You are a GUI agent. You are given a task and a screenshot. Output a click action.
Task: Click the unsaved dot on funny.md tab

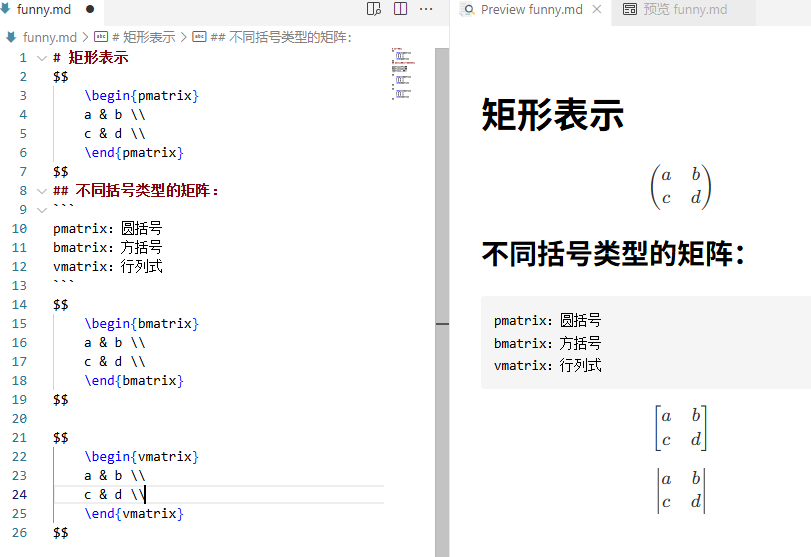click(90, 9)
